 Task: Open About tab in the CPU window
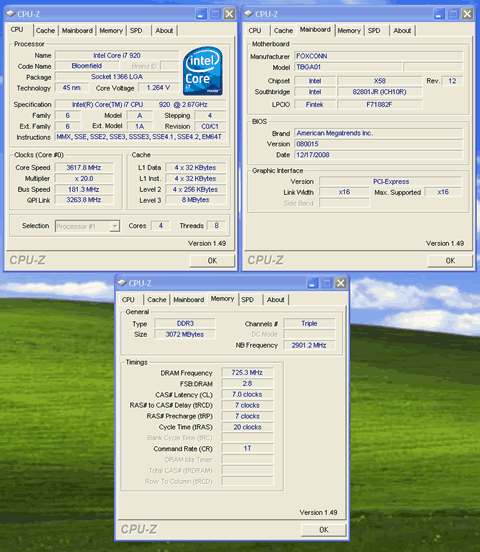coord(164,31)
